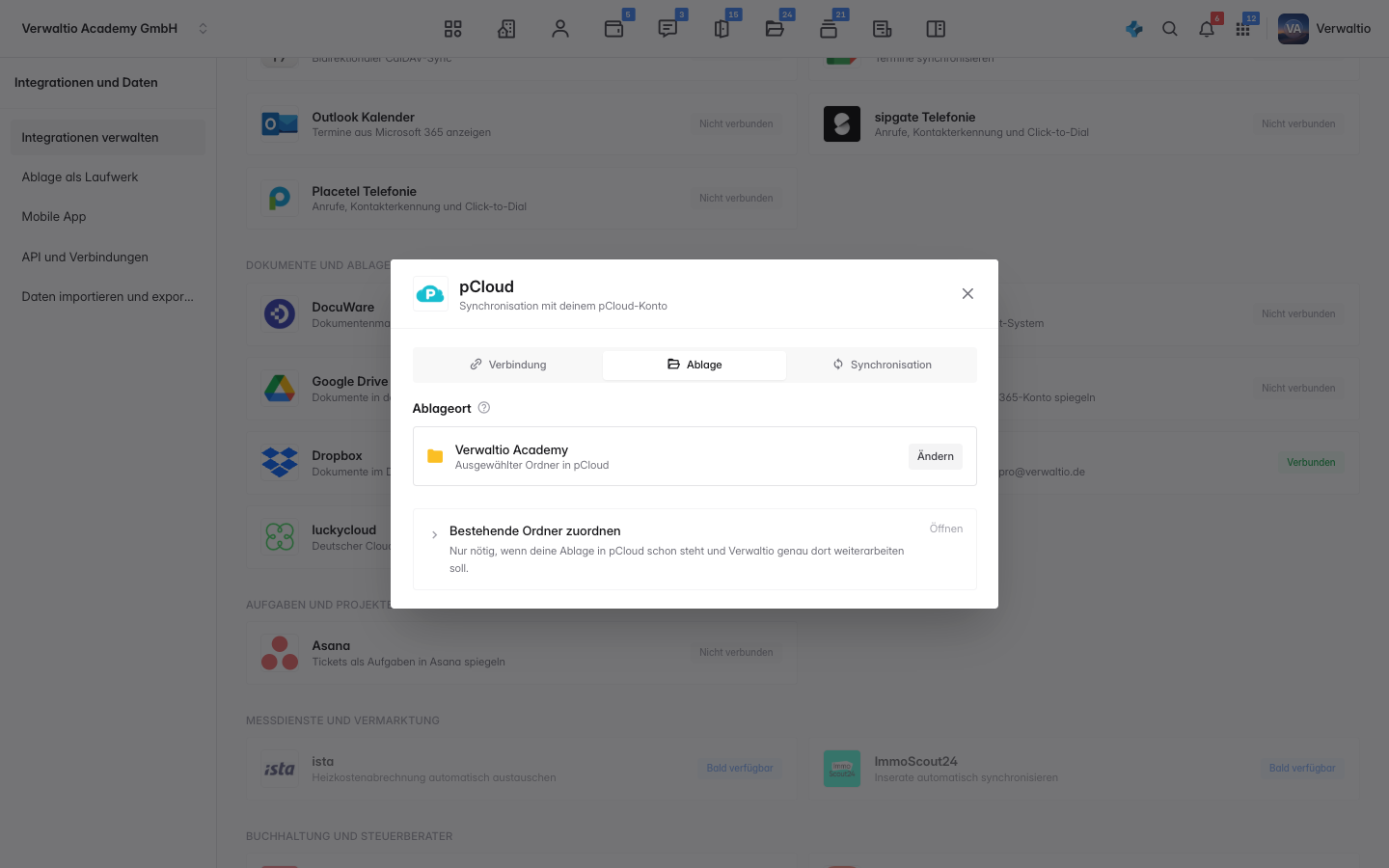The width and height of the screenshot is (1389, 868).
Task: Click the Verbunden status badge
Action: tap(1311, 463)
